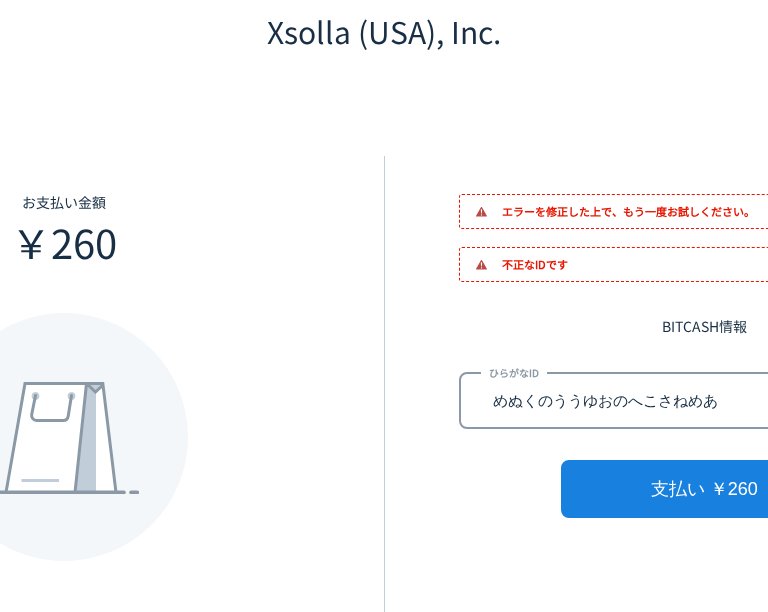Click the shaded side fold of bag
This screenshot has width=768, height=612.
87,445
